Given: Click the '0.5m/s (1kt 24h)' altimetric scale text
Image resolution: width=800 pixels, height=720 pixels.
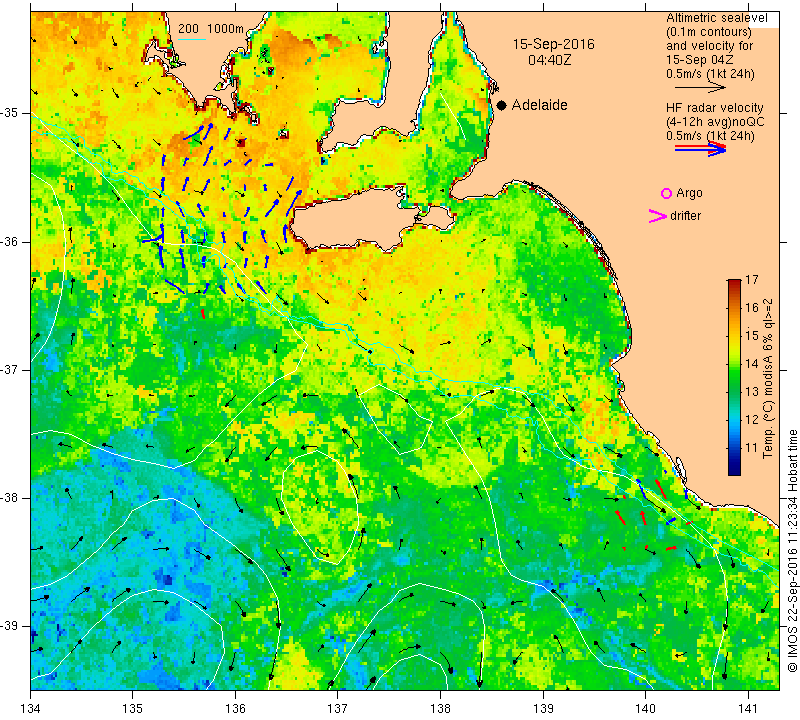Looking at the screenshot, I should pyautogui.click(x=710, y=74).
